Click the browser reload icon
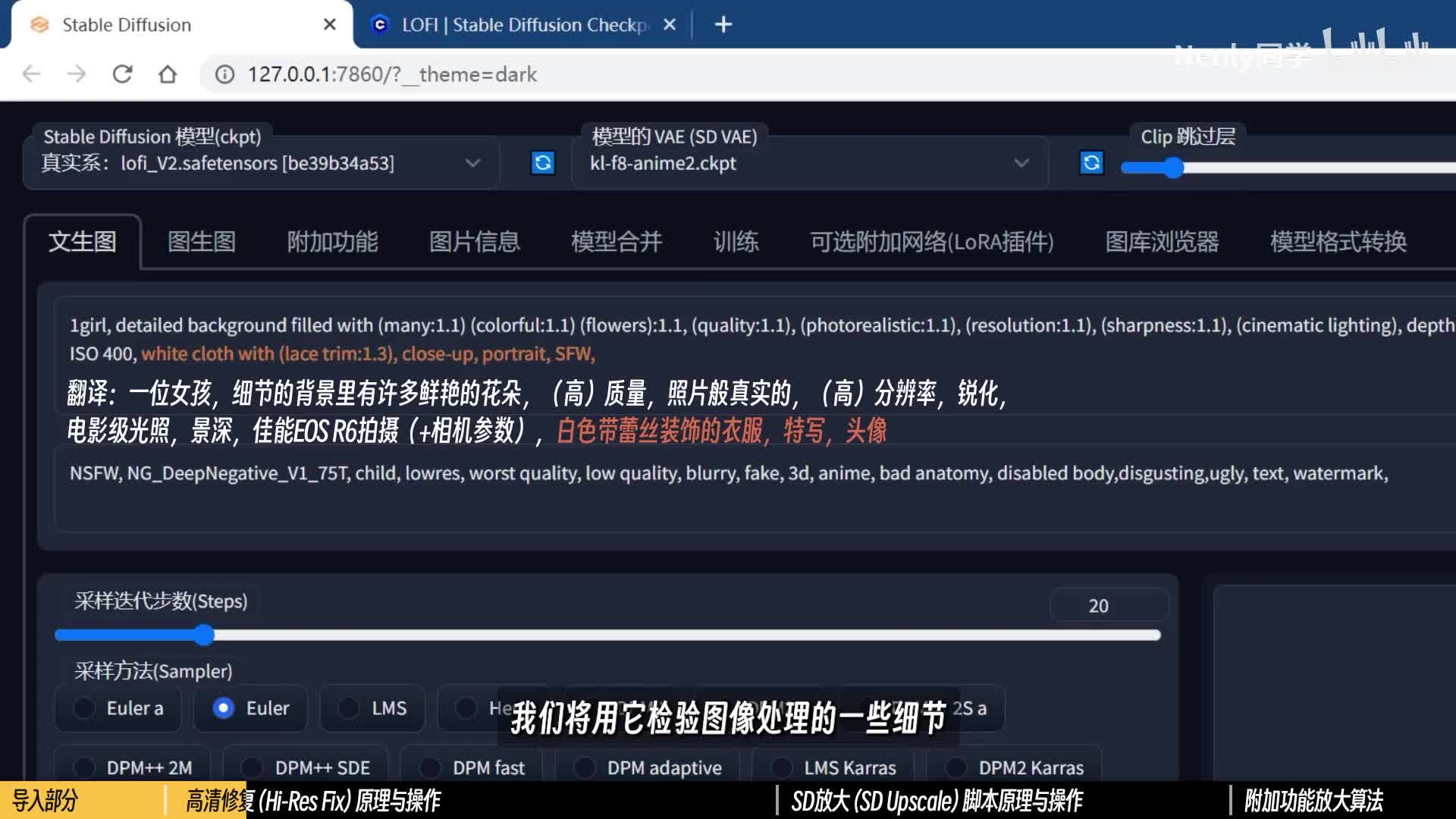Viewport: 1456px width, 819px height. 122,74
